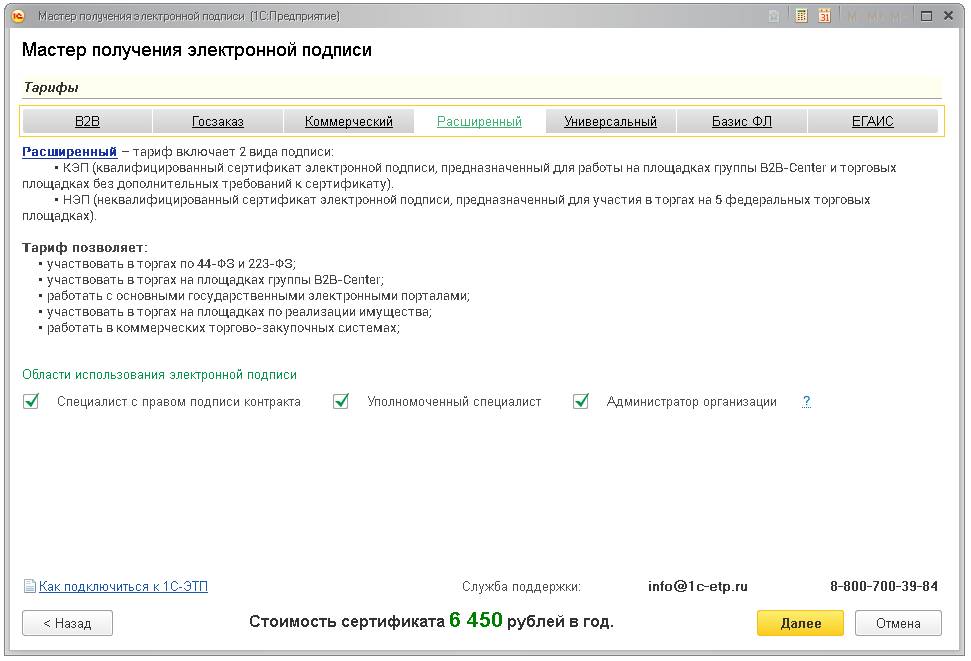
Task: Switch to the B2B tariff tab
Action: pyautogui.click(x=87, y=121)
